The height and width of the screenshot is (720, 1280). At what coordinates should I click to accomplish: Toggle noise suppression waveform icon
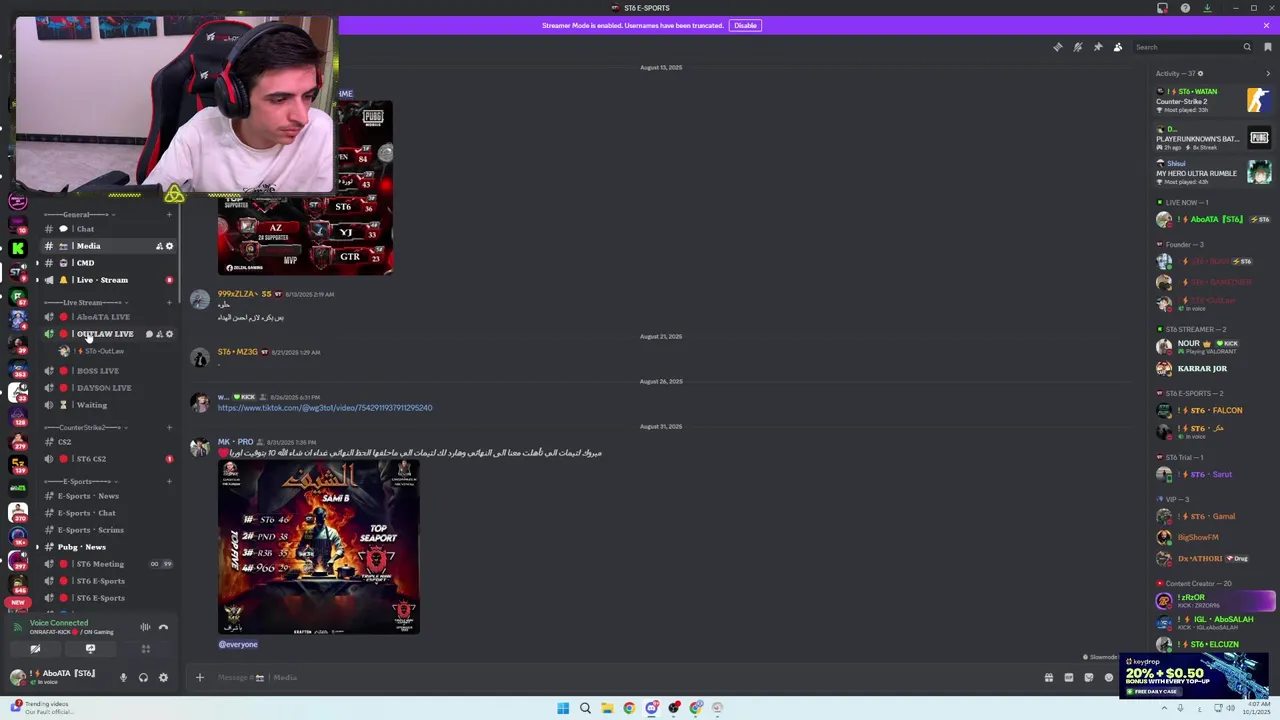(x=145, y=627)
